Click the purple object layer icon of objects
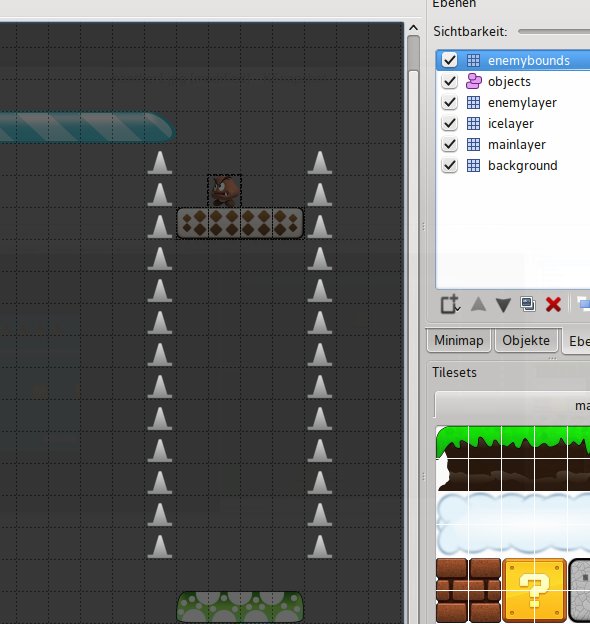Screen dimensions: 590x624 pyautogui.click(x=473, y=81)
